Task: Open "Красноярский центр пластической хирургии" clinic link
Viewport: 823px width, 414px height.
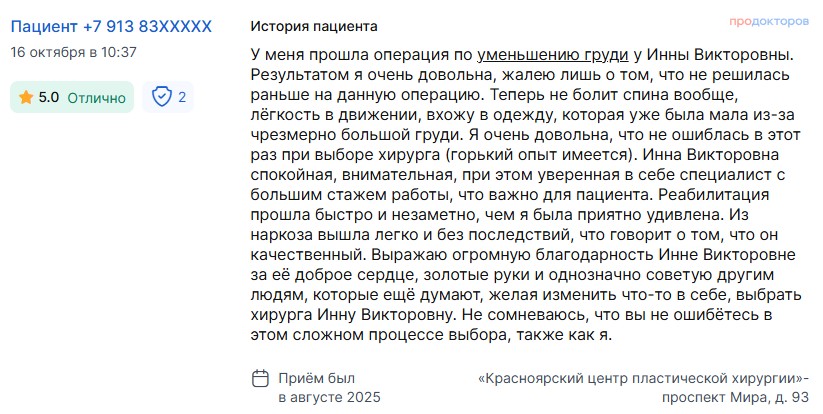Action: (x=642, y=378)
